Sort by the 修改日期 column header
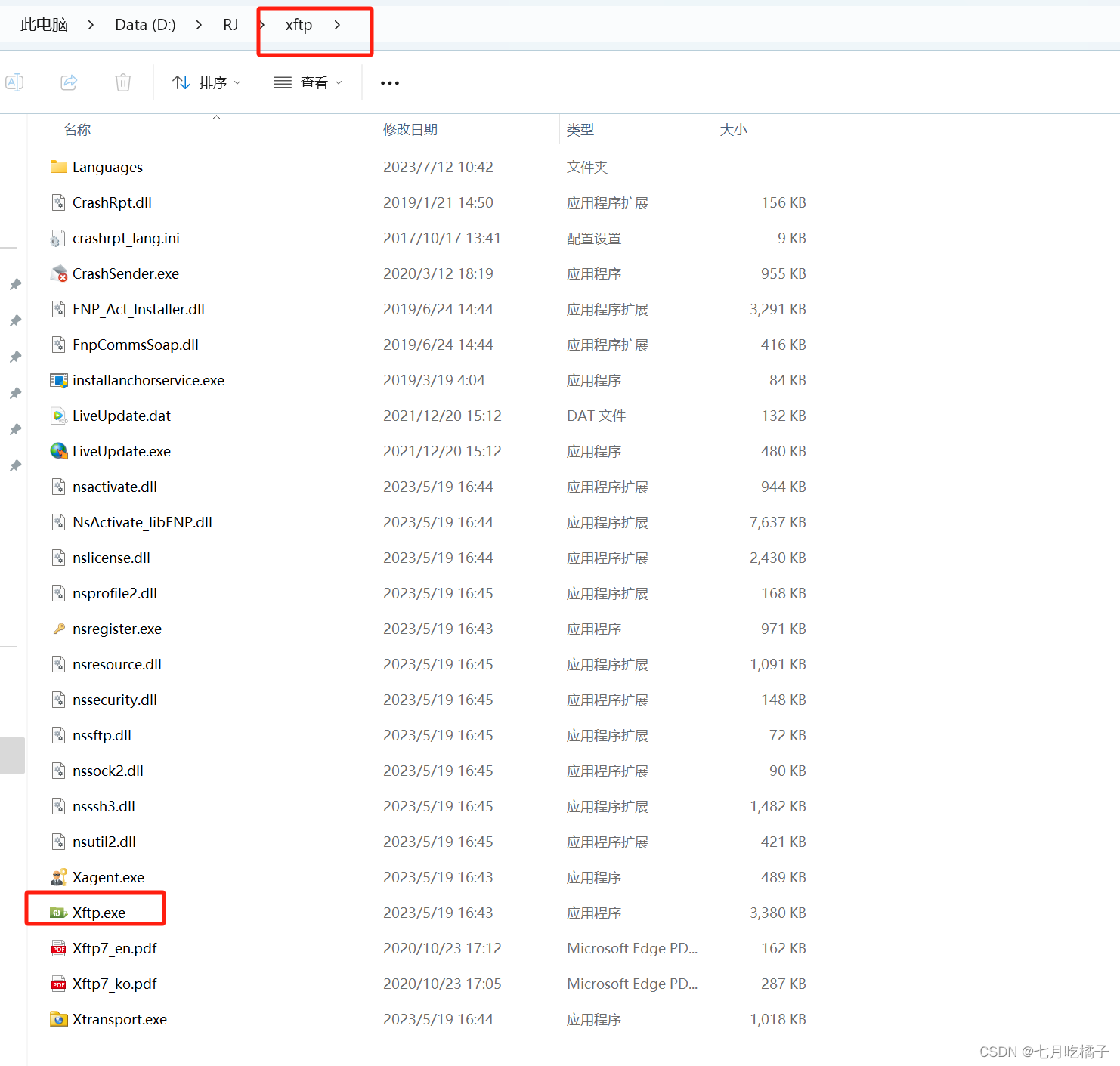This screenshot has width=1120, height=1066. 410,130
